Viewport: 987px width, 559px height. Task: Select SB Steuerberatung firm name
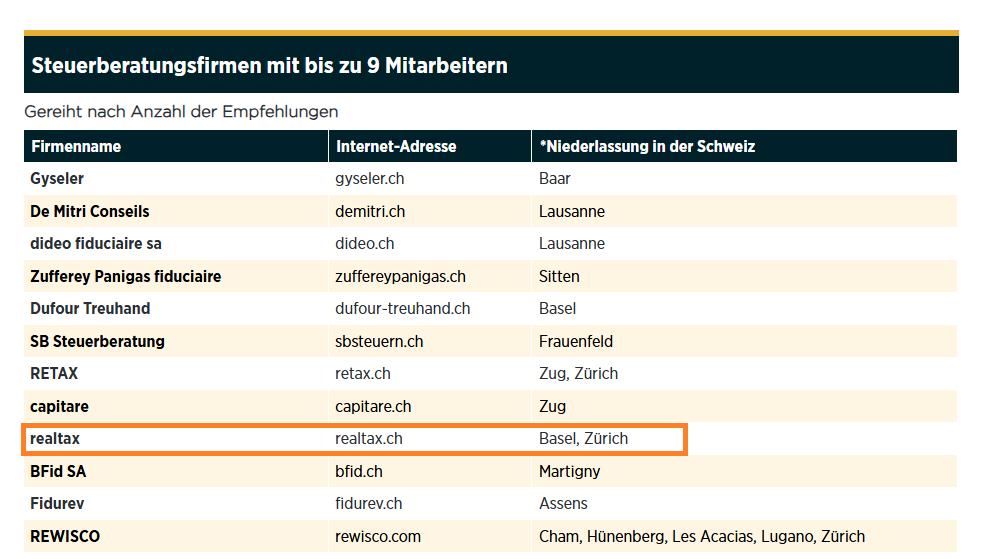tap(98, 341)
